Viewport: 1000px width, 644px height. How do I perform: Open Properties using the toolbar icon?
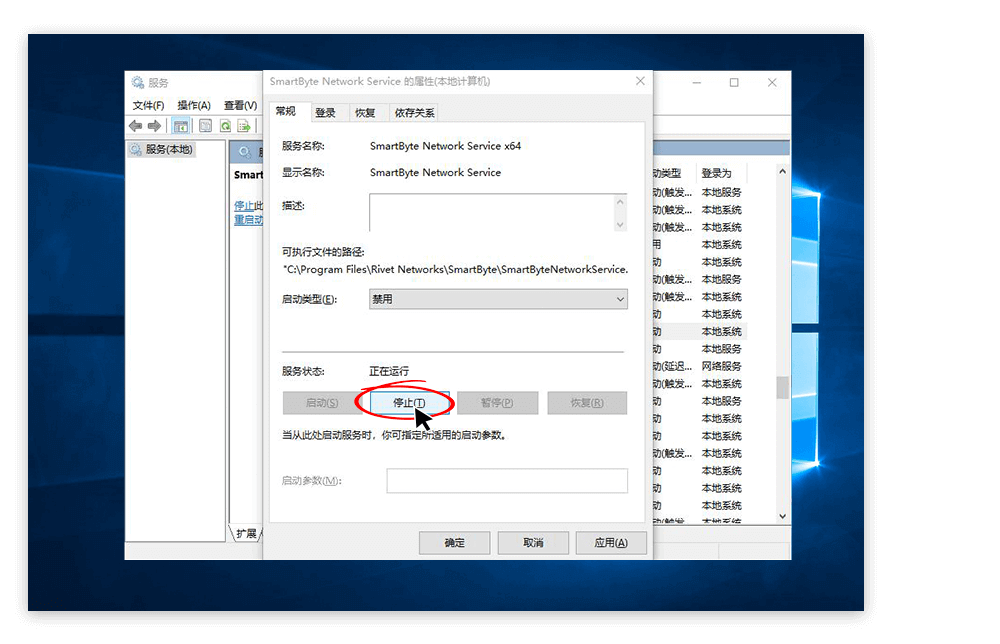[x=204, y=125]
